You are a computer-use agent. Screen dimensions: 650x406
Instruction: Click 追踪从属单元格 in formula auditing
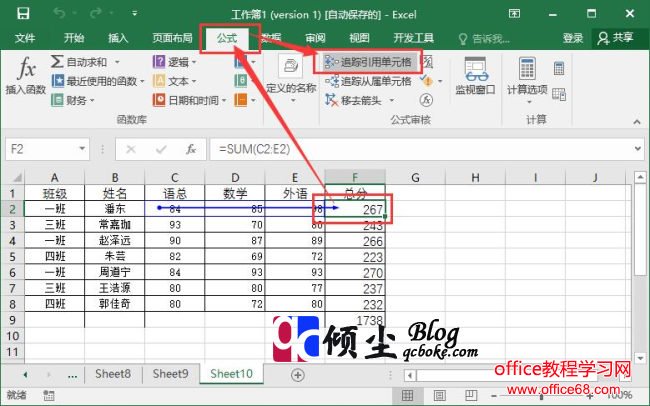368,81
